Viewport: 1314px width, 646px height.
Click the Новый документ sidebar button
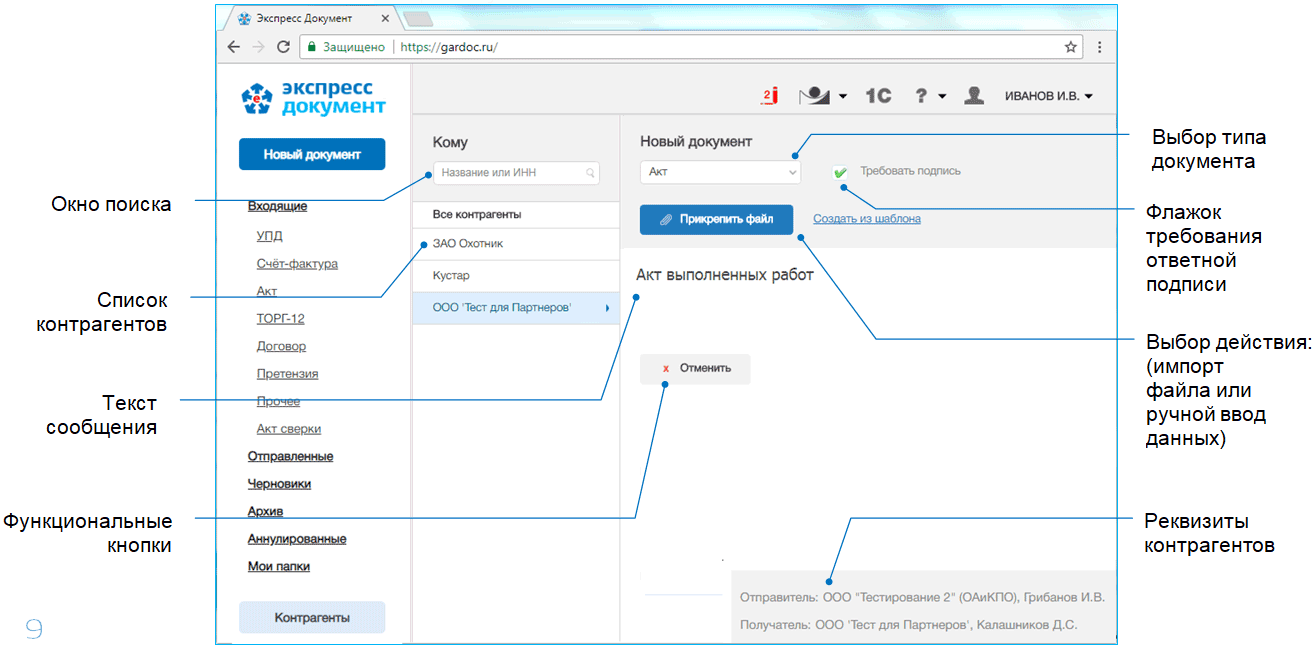[x=311, y=154]
